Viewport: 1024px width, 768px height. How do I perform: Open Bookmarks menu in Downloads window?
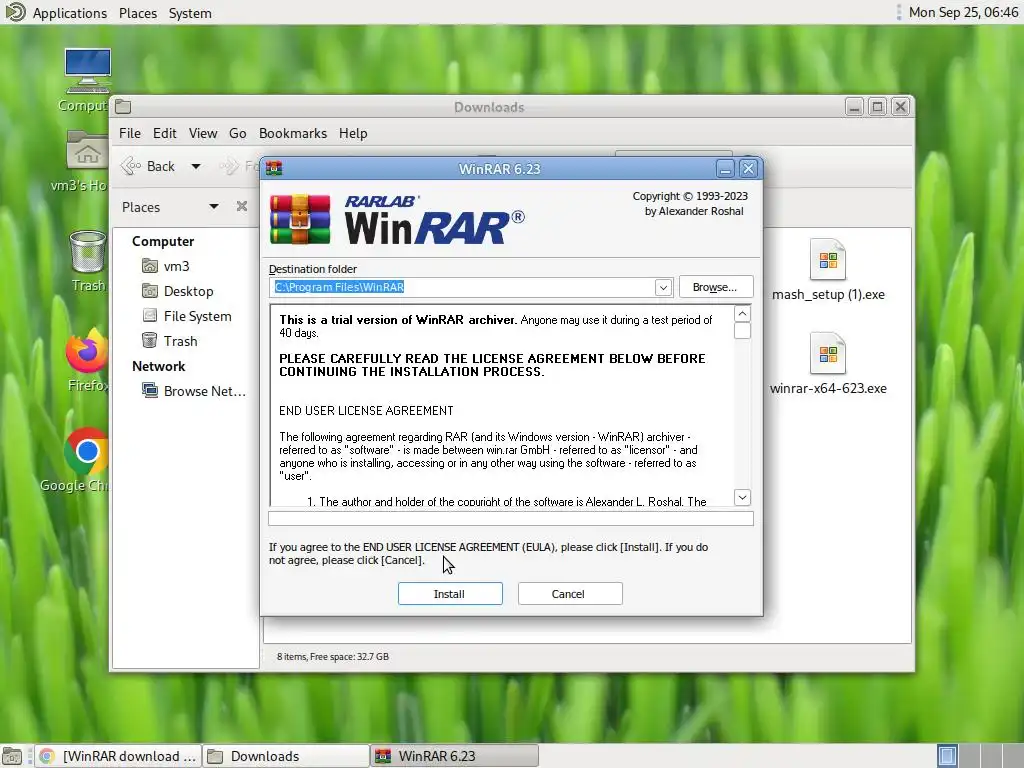[x=293, y=133]
